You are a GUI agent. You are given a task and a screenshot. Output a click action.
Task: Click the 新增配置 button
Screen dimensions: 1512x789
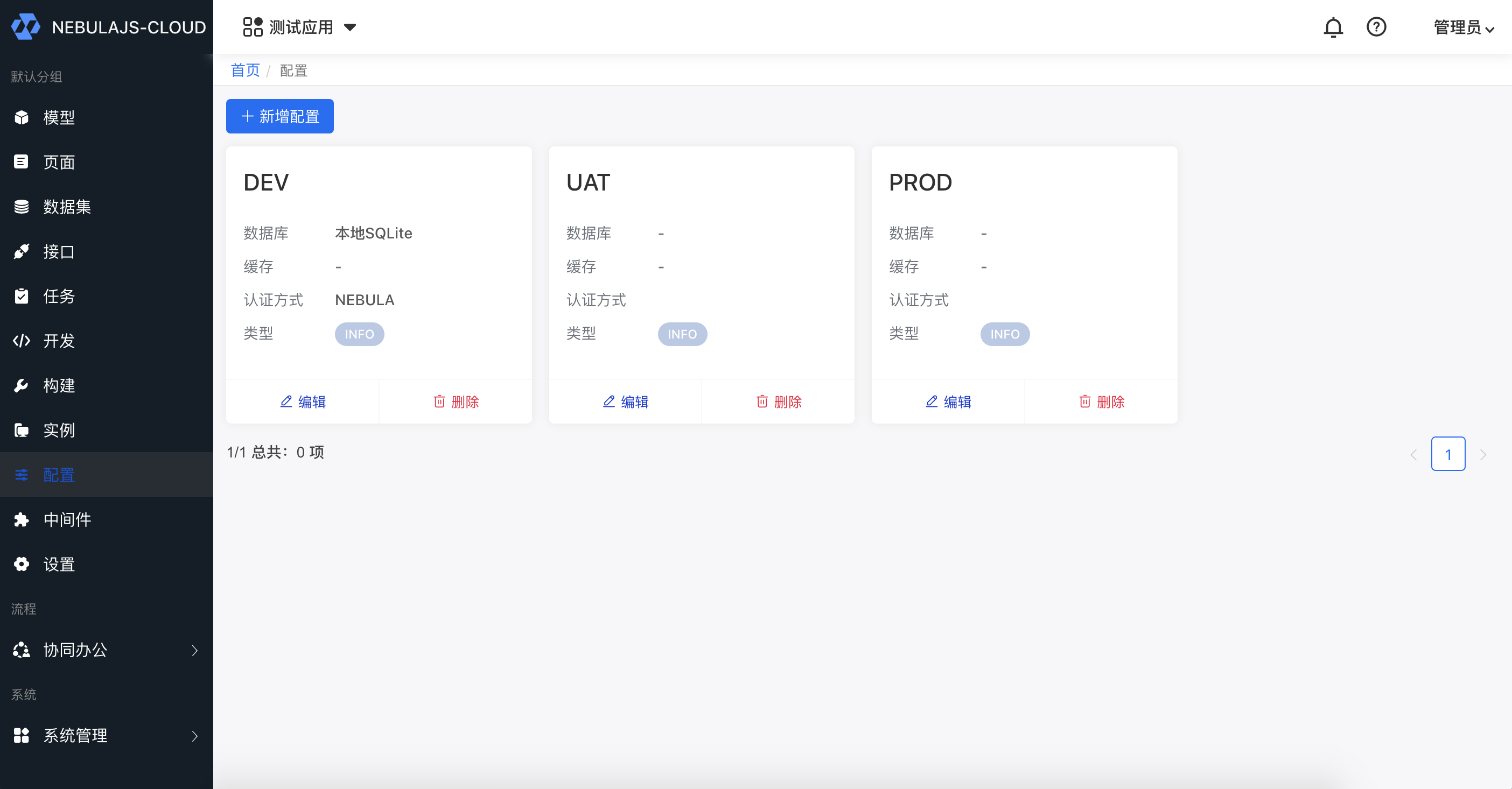tap(280, 116)
